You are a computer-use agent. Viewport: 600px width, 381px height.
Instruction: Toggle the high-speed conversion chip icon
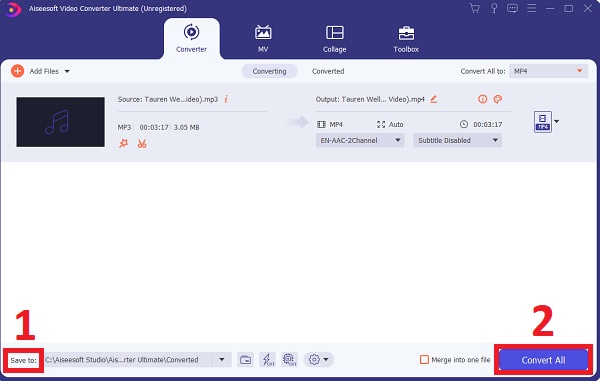point(289,360)
